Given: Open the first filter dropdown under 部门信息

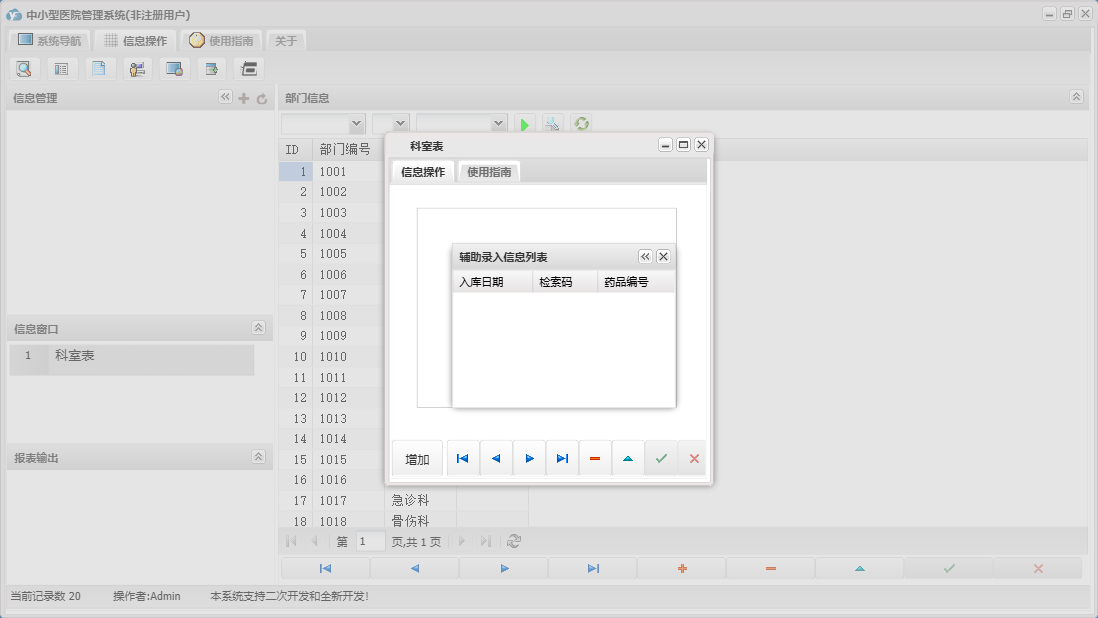Looking at the screenshot, I should coord(356,124).
